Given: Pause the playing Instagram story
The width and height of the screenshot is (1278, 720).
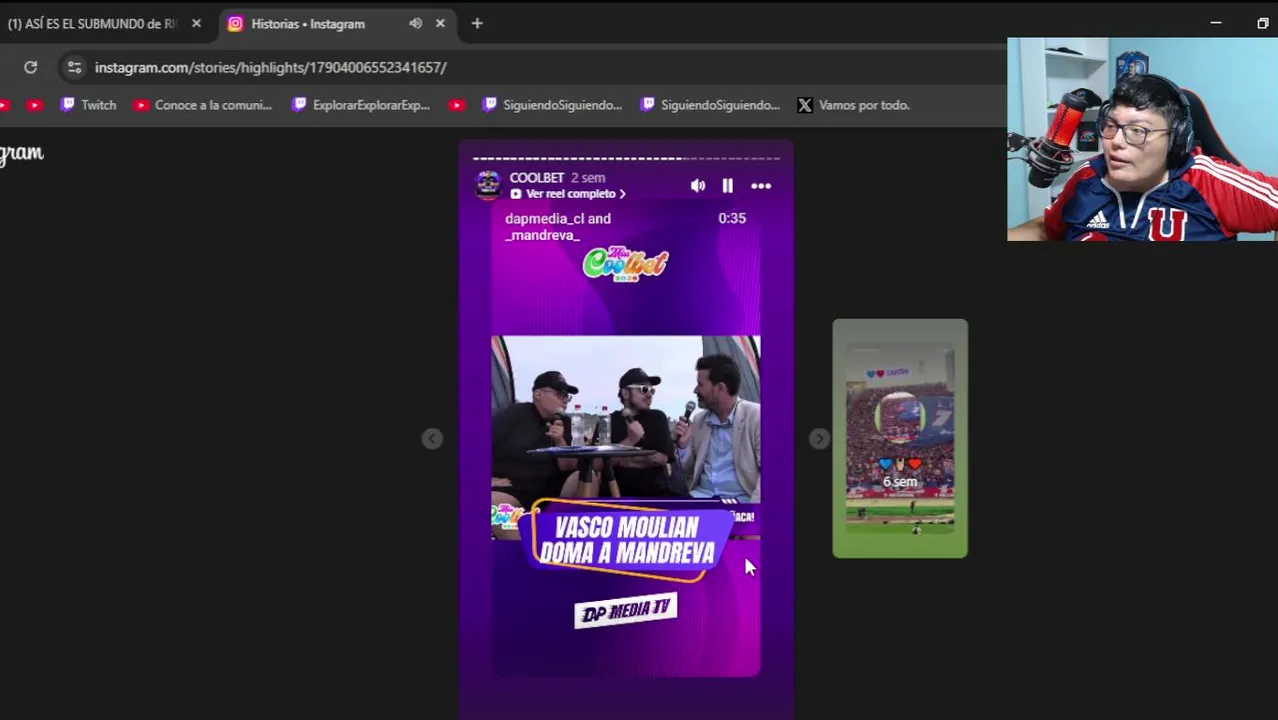Looking at the screenshot, I should (728, 186).
